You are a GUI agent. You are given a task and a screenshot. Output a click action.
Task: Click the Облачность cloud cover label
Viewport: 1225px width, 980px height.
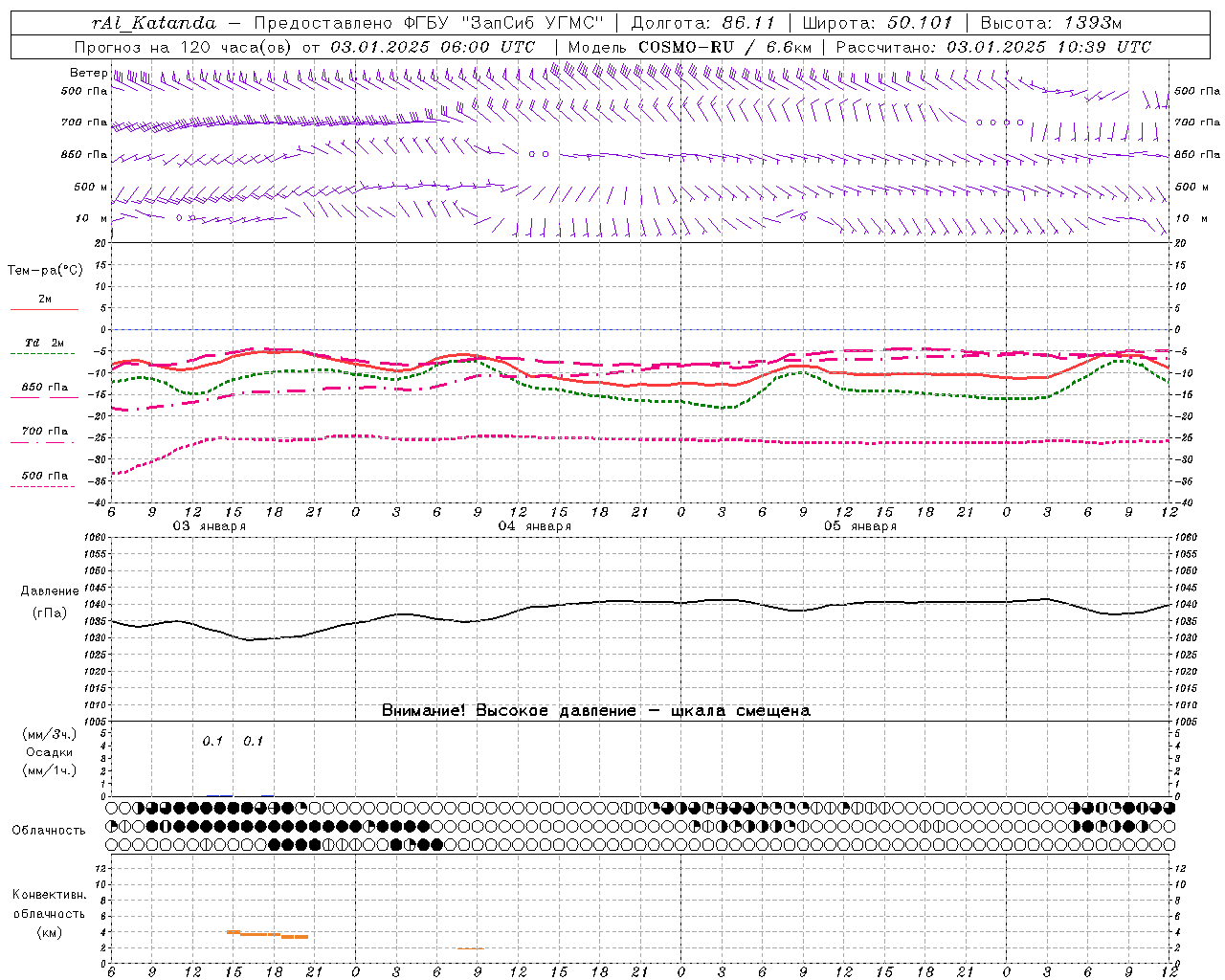(49, 831)
